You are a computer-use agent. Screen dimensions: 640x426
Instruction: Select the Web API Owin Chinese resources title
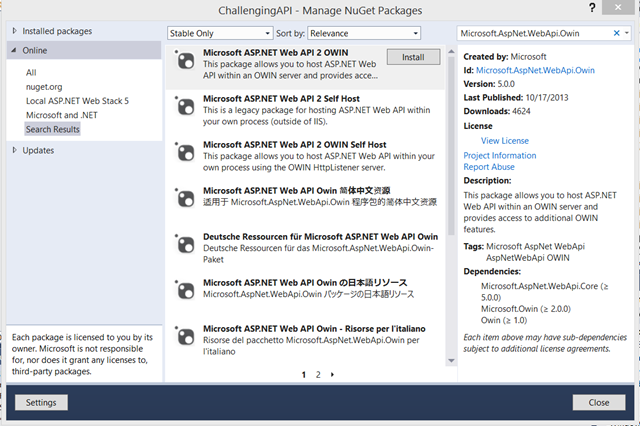pos(296,191)
